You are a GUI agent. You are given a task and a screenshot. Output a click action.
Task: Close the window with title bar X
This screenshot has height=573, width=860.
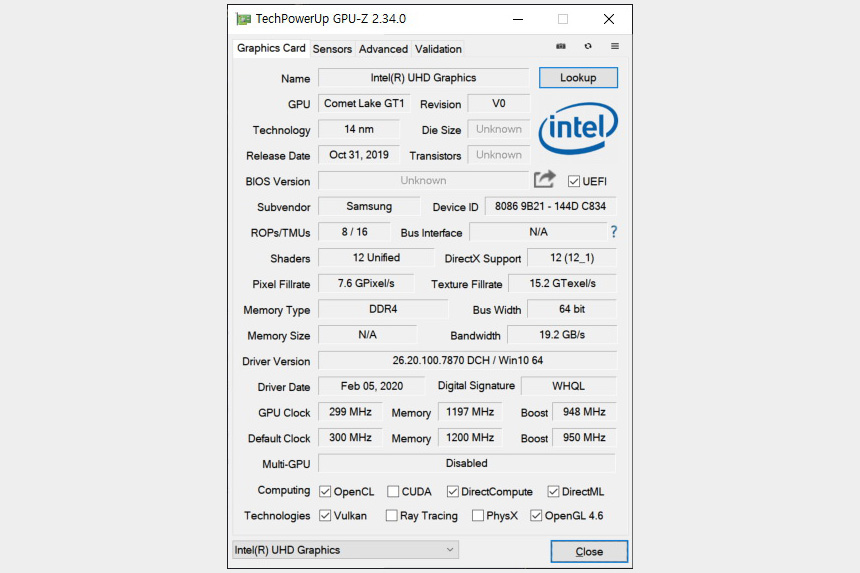click(609, 19)
